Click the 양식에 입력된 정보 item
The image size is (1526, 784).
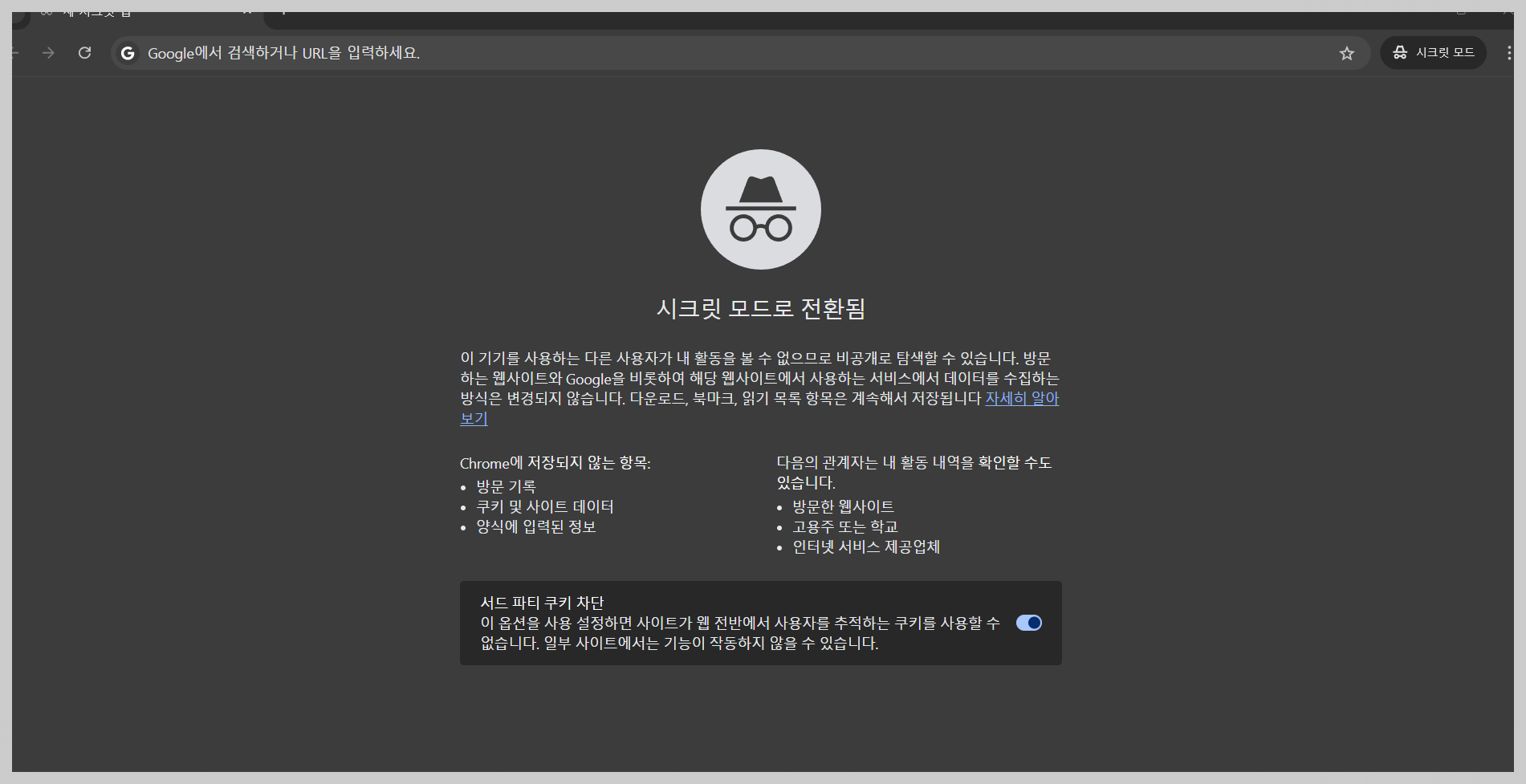tap(535, 526)
